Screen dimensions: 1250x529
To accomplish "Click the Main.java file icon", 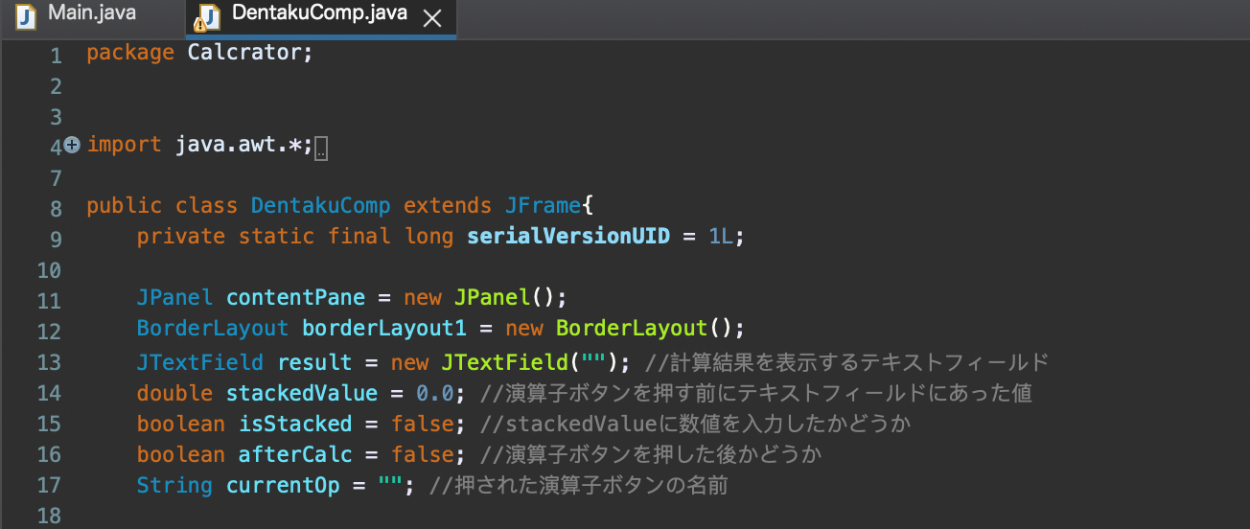I will tap(26, 16).
